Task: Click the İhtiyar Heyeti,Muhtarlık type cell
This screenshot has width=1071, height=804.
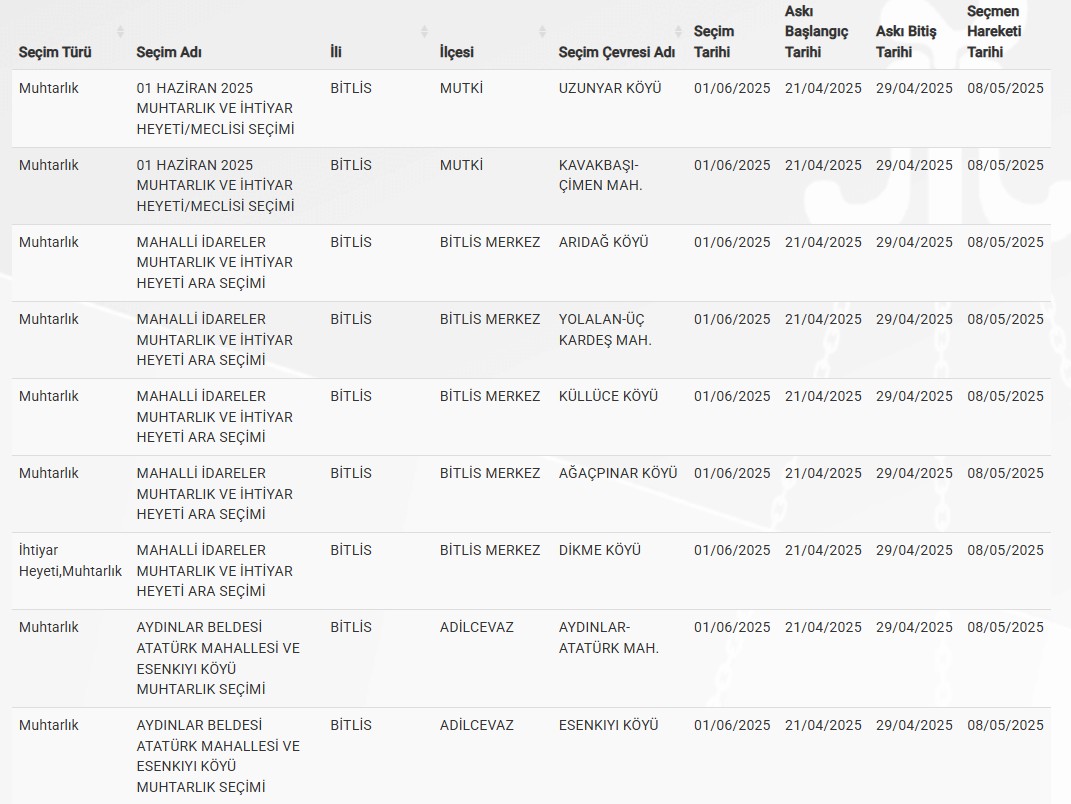Action: click(70, 560)
